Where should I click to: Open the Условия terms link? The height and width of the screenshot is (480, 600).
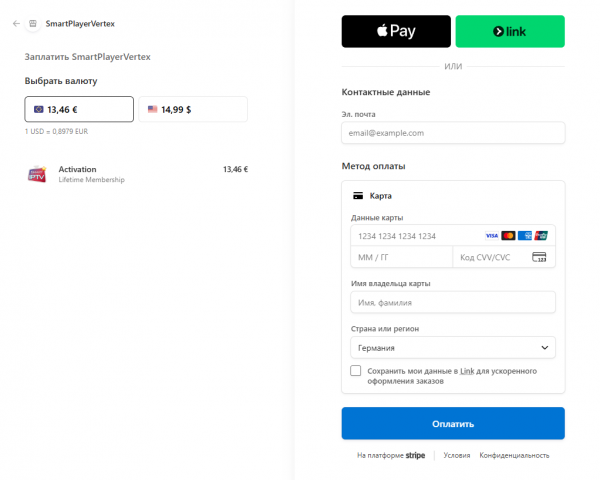tap(457, 456)
